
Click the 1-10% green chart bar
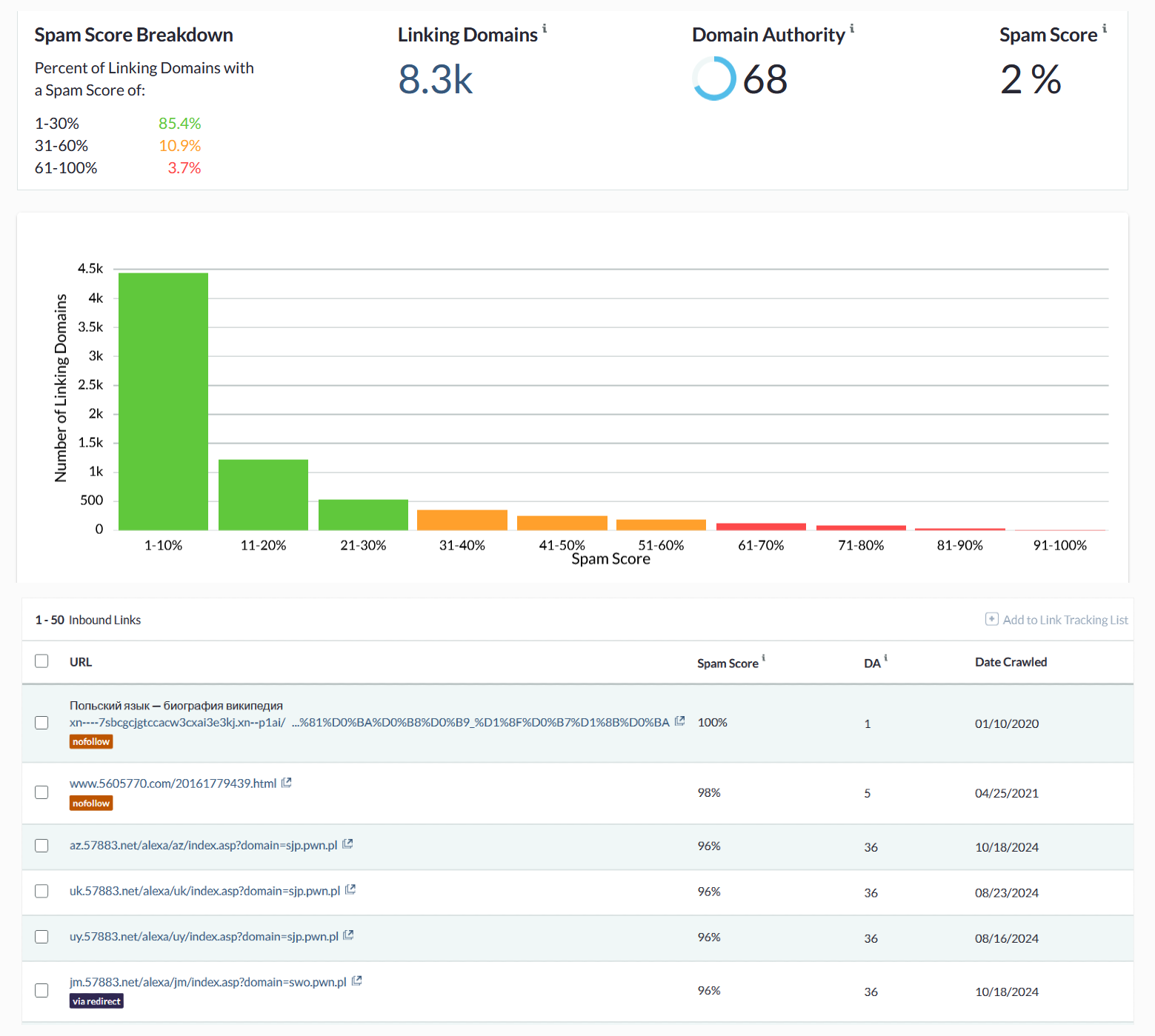point(163,401)
